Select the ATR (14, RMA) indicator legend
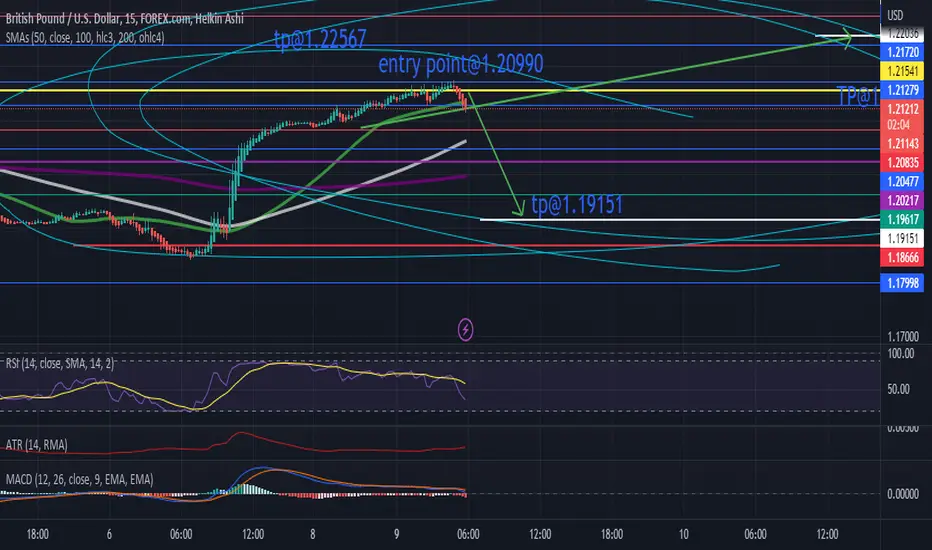This screenshot has height=550, width=932. pyautogui.click(x=36, y=445)
